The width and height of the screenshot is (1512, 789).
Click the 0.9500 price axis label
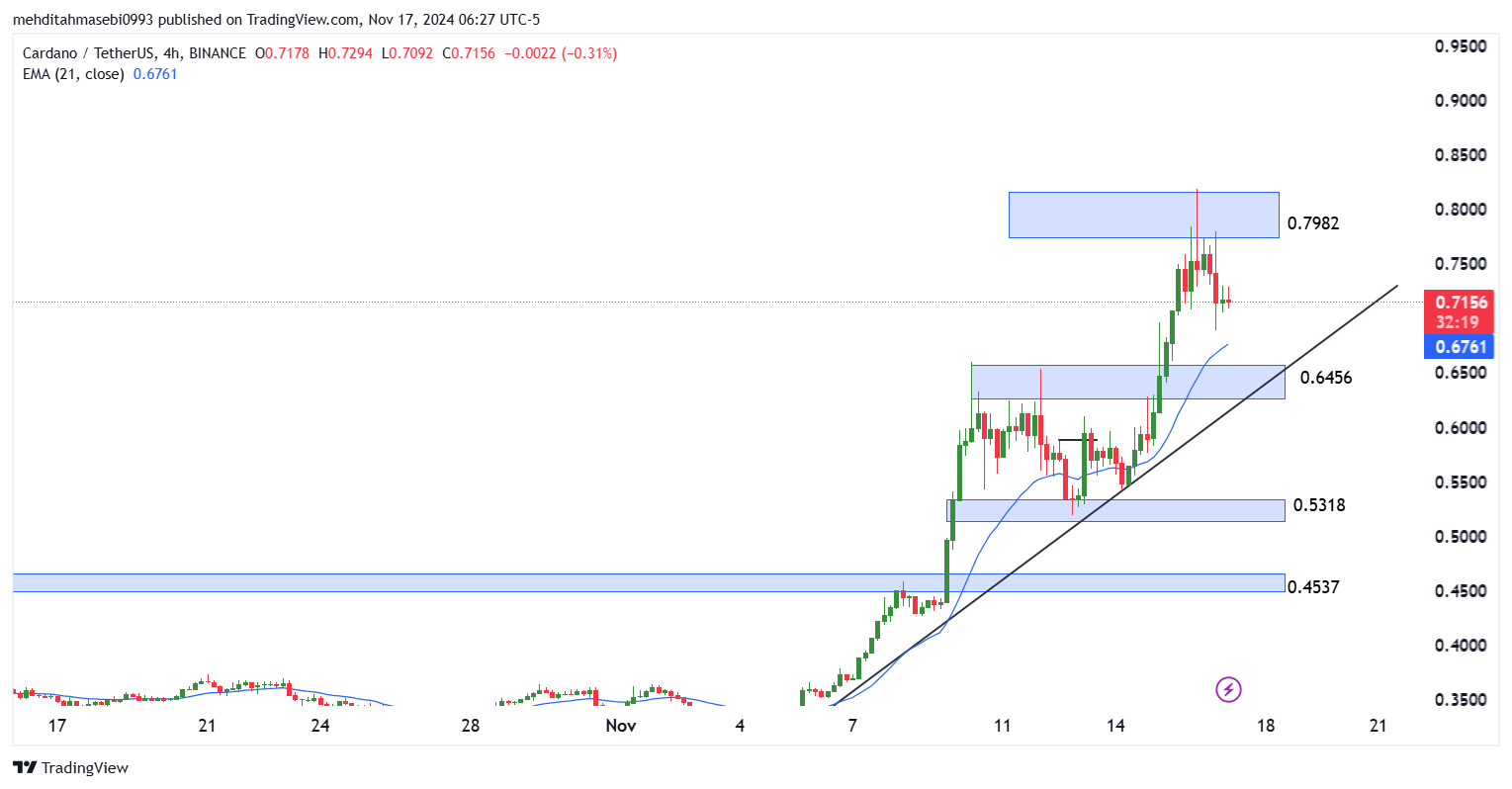1461,46
